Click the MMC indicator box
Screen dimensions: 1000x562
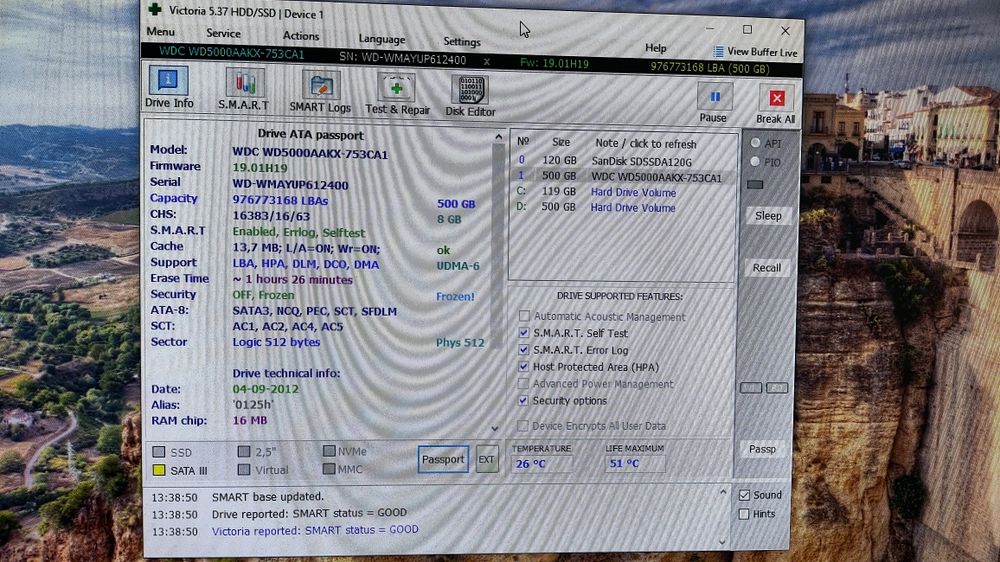tap(328, 468)
